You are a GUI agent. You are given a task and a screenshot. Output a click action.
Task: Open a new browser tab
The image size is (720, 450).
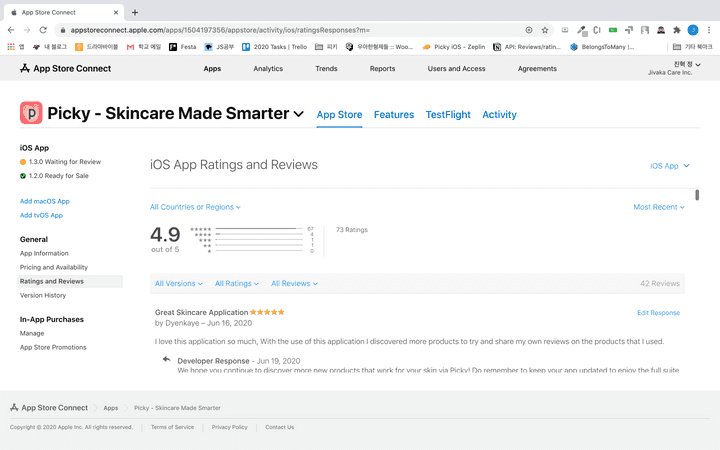pos(135,12)
